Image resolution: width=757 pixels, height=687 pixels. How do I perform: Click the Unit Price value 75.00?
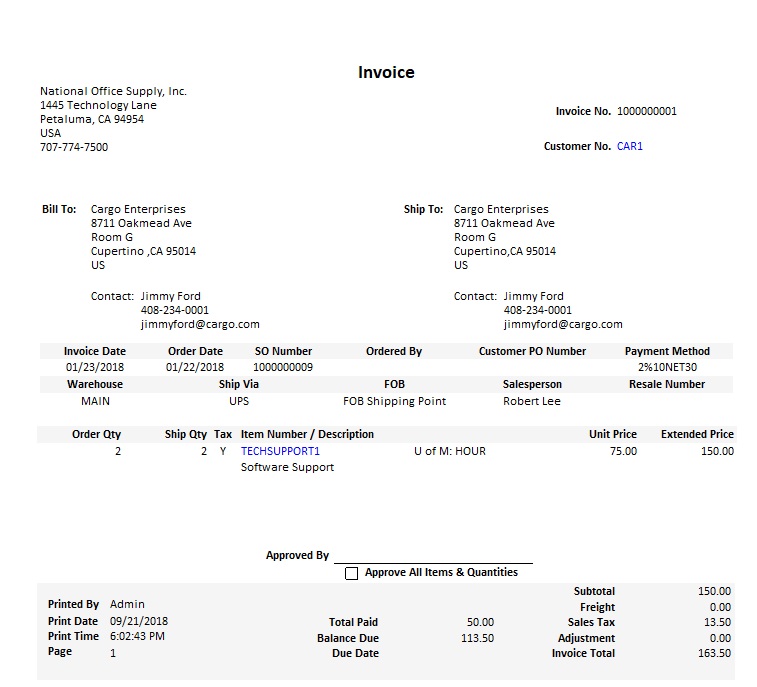pos(623,451)
